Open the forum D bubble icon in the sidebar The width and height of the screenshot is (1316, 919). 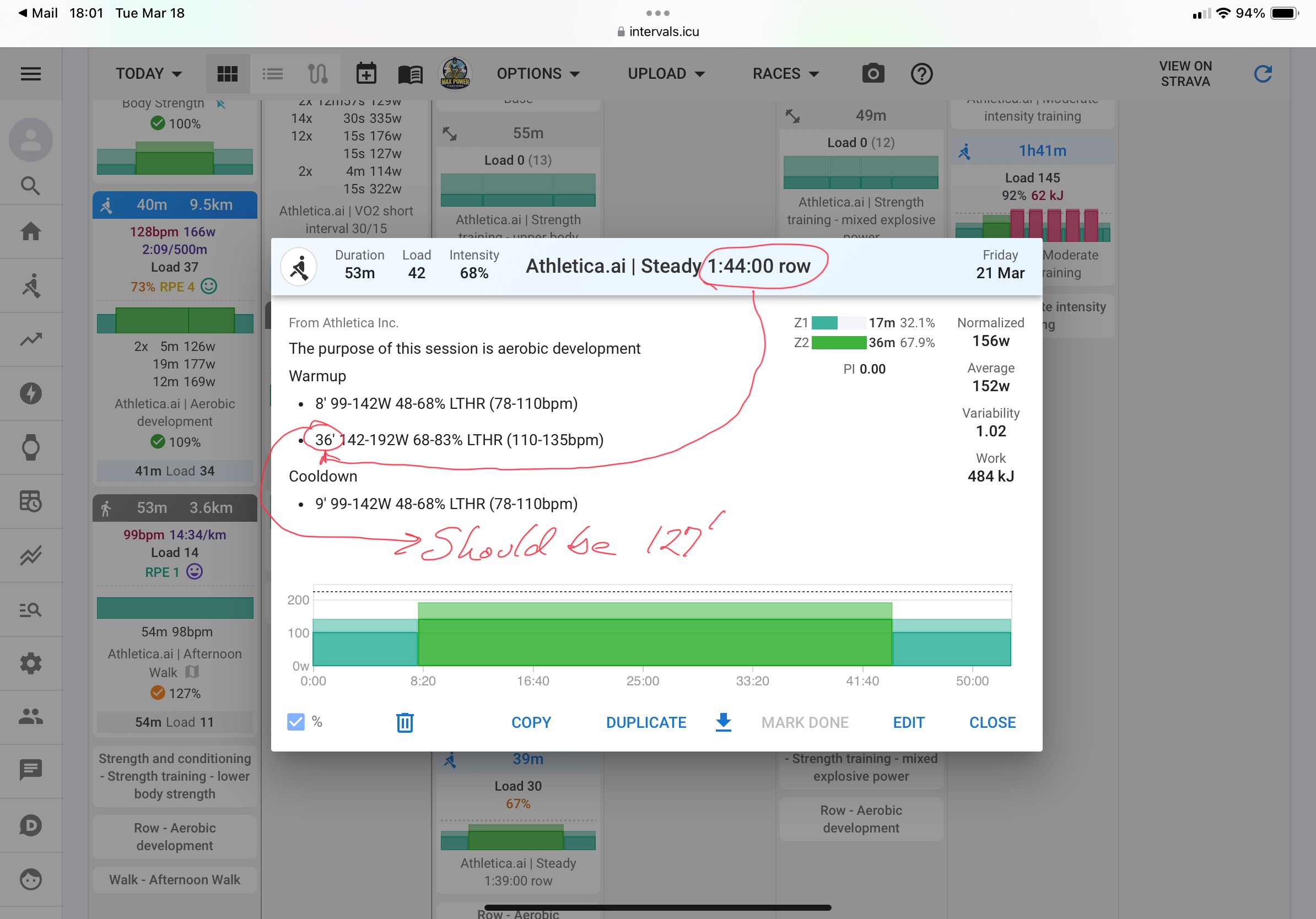click(x=30, y=825)
